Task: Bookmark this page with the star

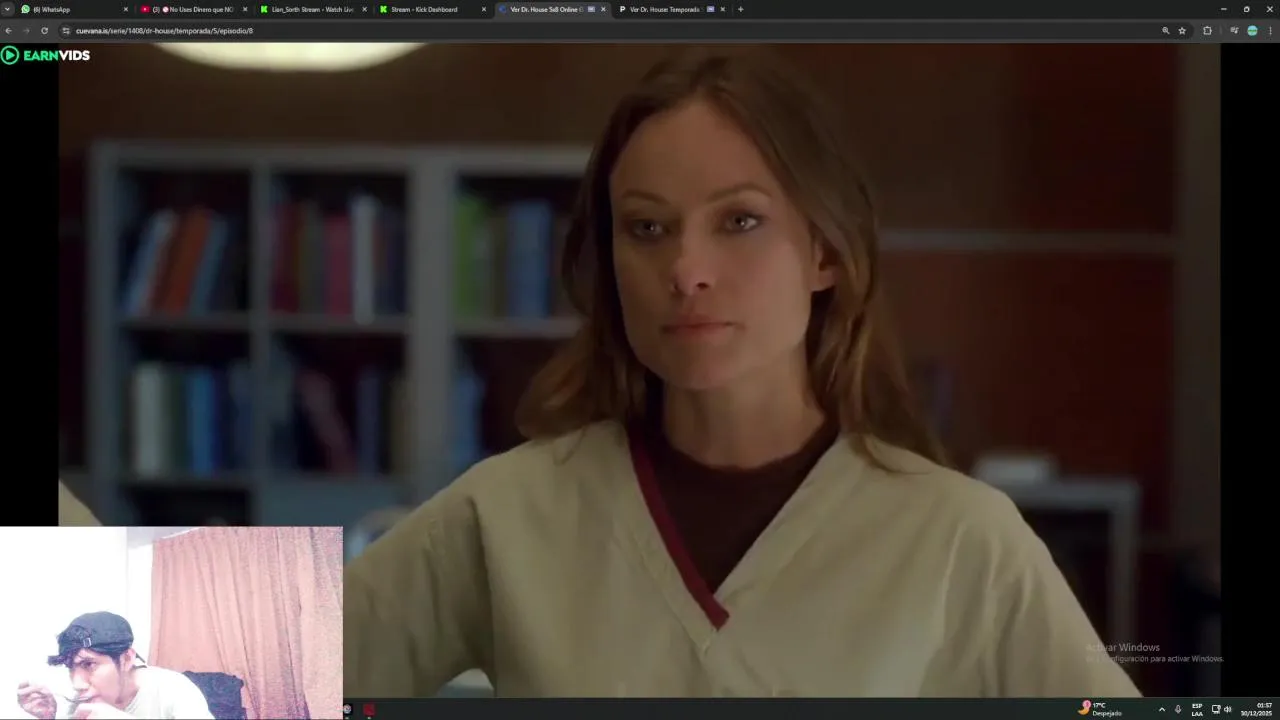Action: click(x=1182, y=31)
